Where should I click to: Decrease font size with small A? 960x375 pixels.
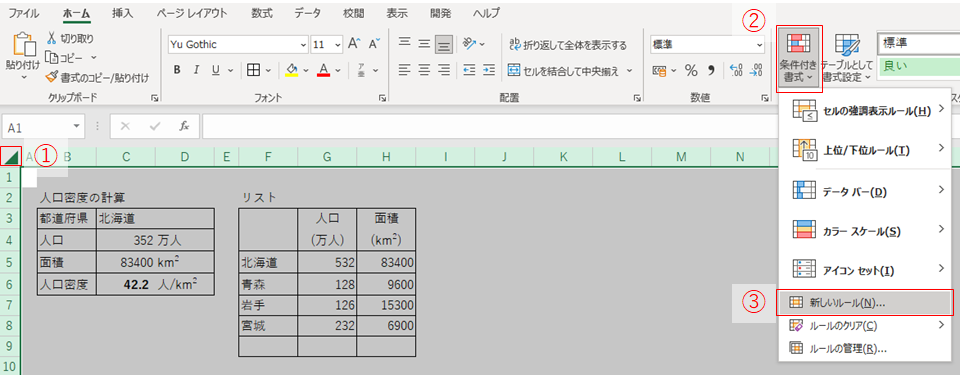point(373,44)
